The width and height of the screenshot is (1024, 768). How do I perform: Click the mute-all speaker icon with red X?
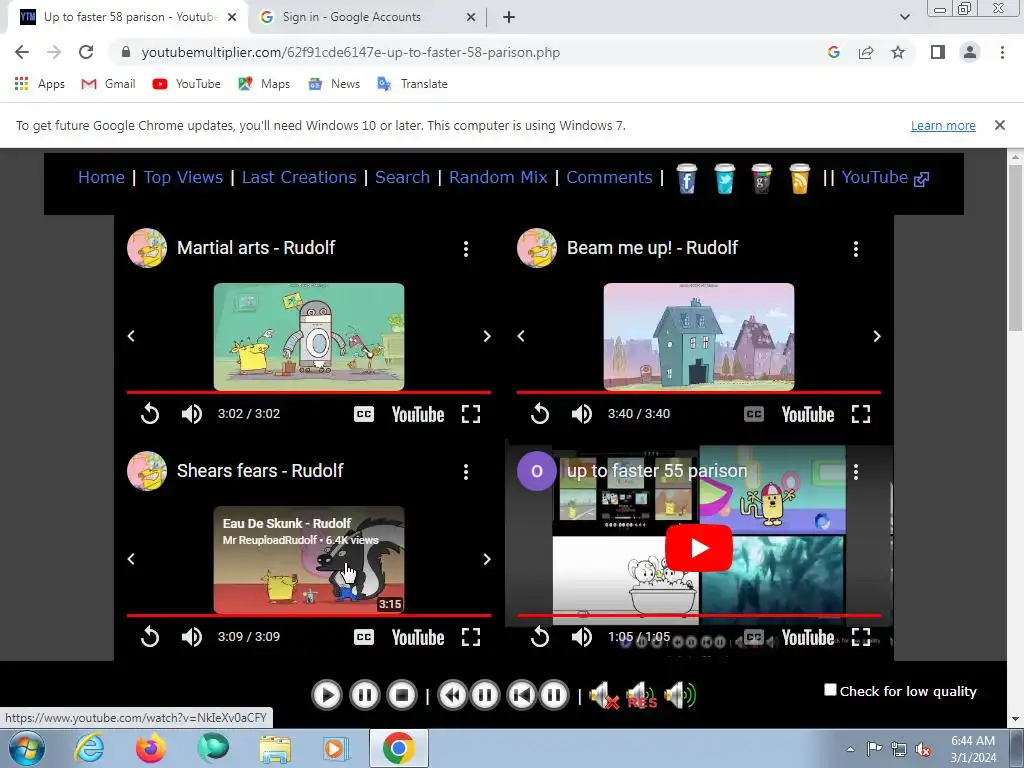604,696
